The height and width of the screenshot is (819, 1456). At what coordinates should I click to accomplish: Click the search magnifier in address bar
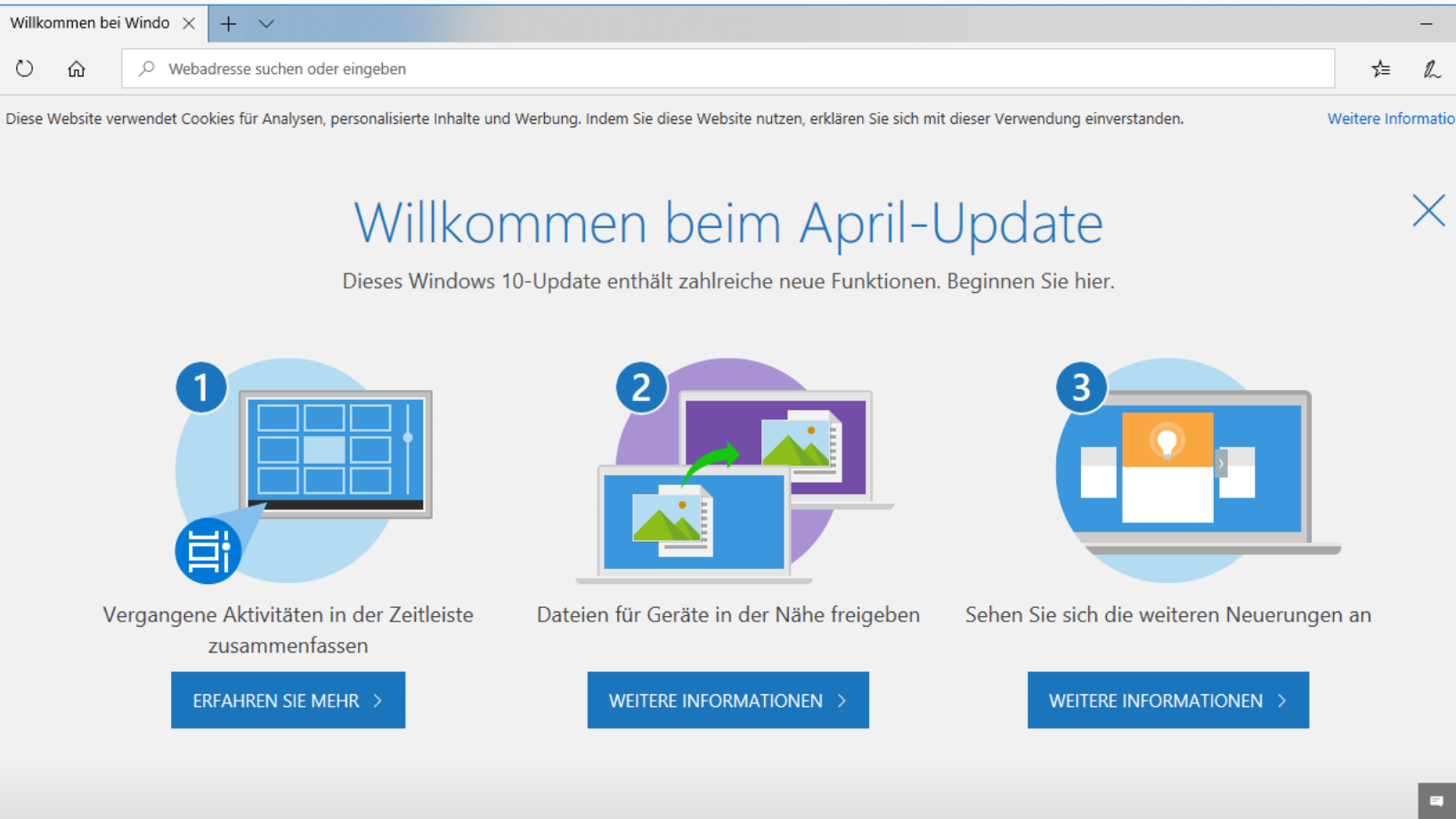pos(147,69)
